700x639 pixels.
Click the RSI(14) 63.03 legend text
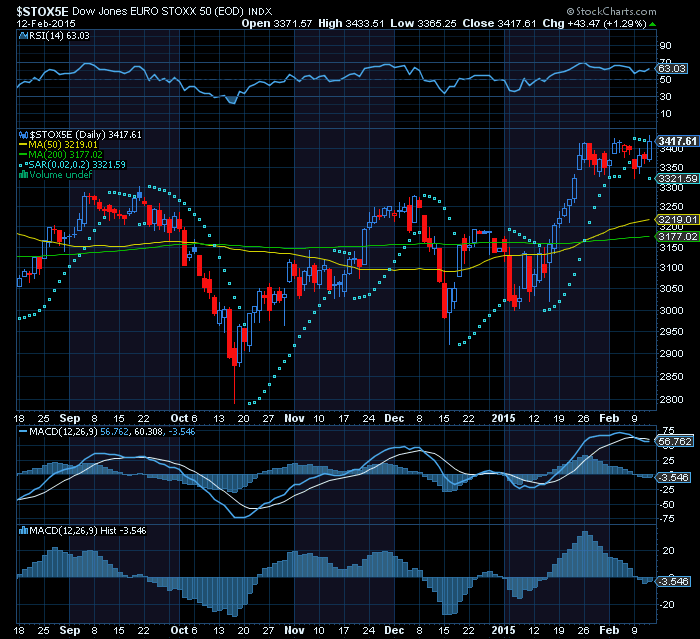coord(59,36)
